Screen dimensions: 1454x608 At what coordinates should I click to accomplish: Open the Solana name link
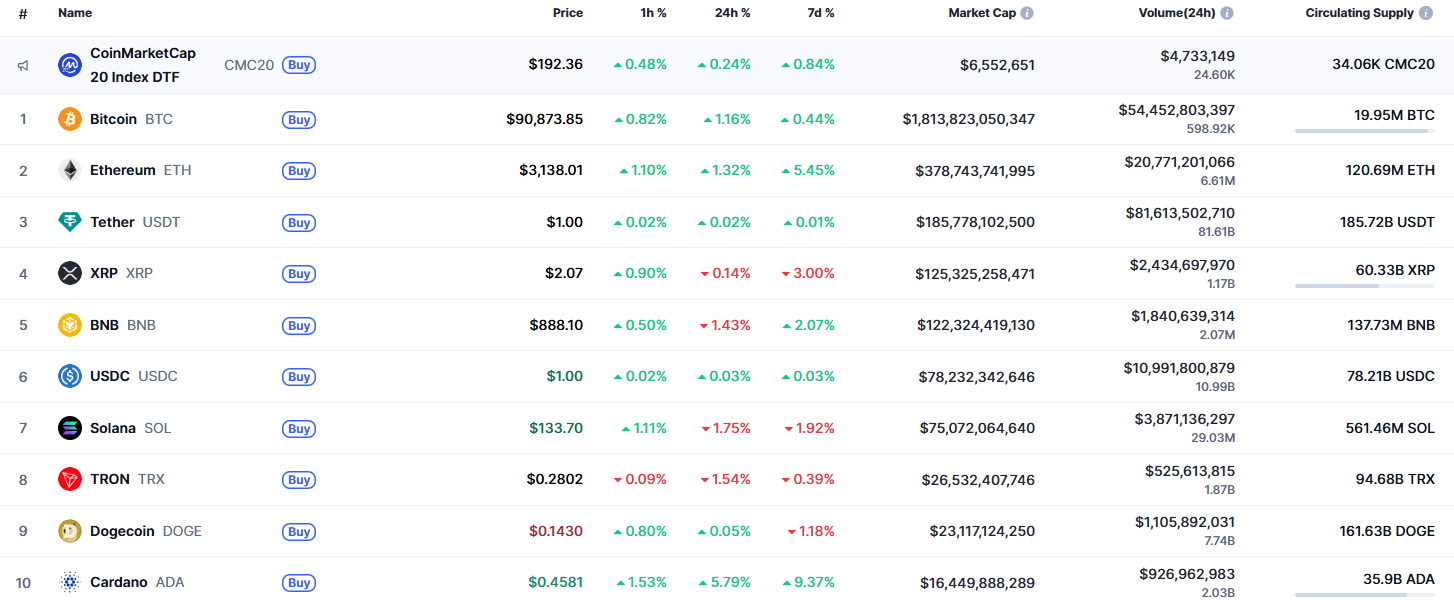click(113, 428)
